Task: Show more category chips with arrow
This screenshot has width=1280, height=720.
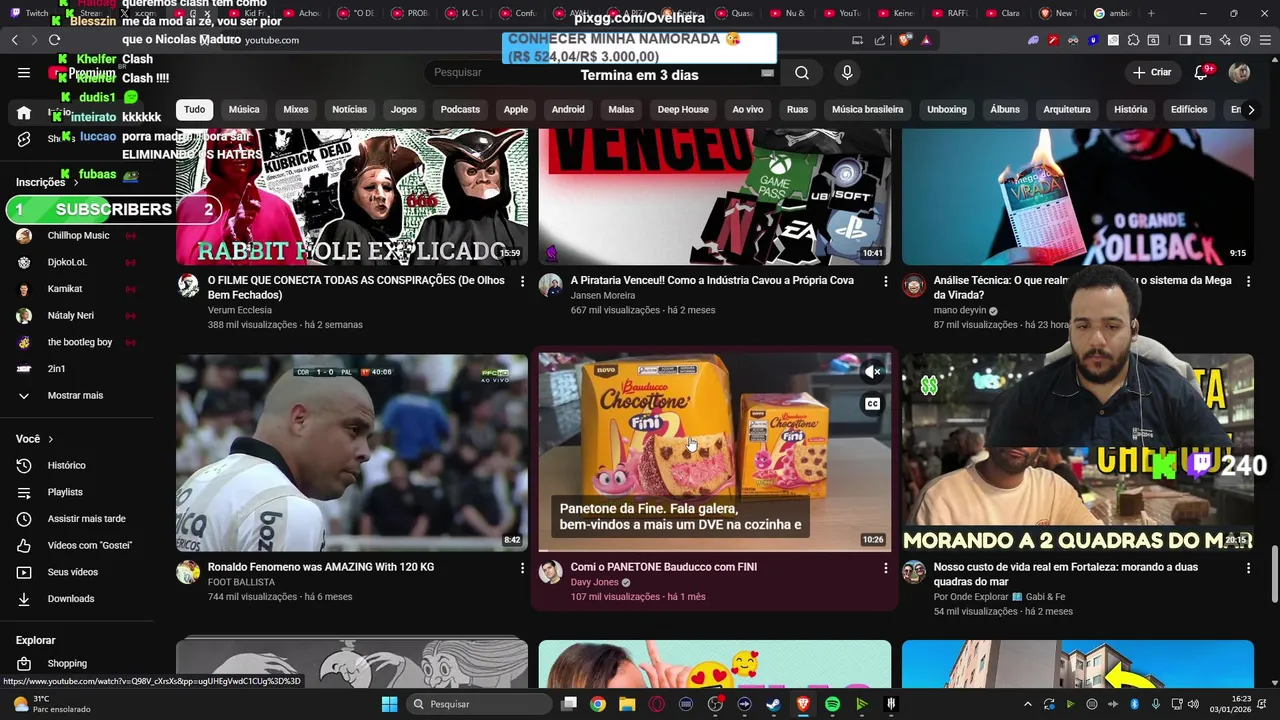Action: [1250, 110]
